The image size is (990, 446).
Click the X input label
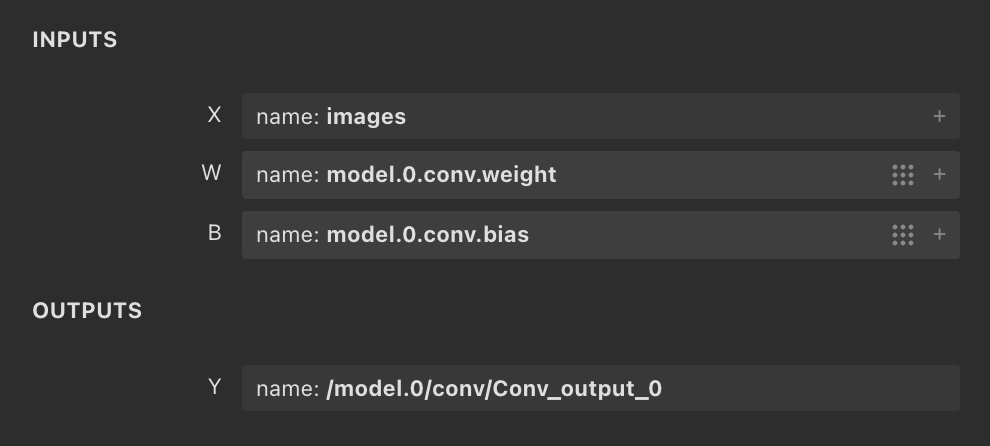pos(214,116)
